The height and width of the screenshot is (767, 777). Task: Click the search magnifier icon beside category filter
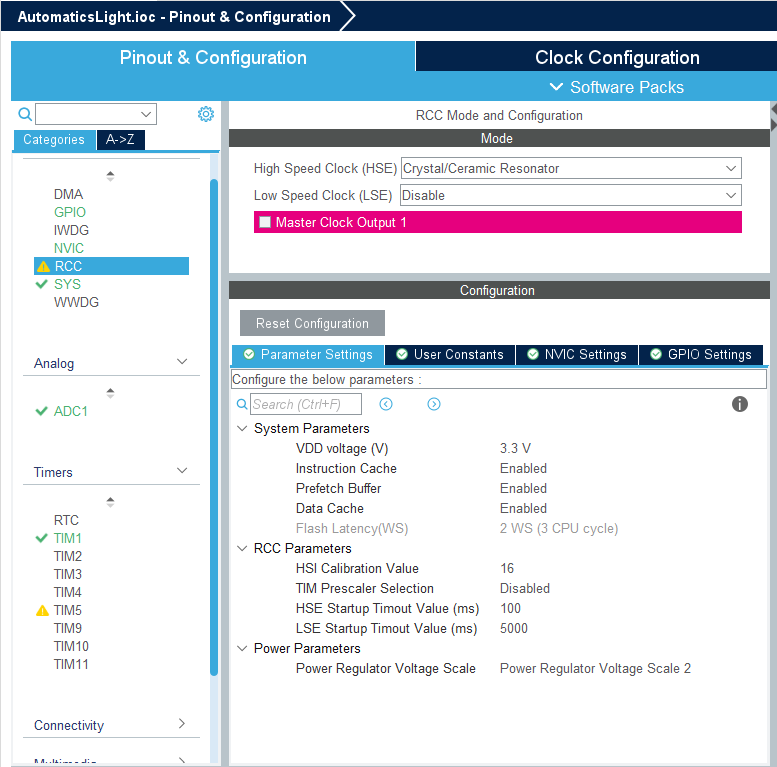pos(25,114)
